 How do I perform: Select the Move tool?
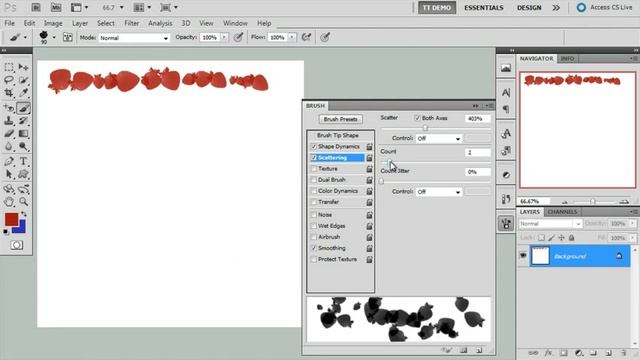pyautogui.click(x=23, y=67)
